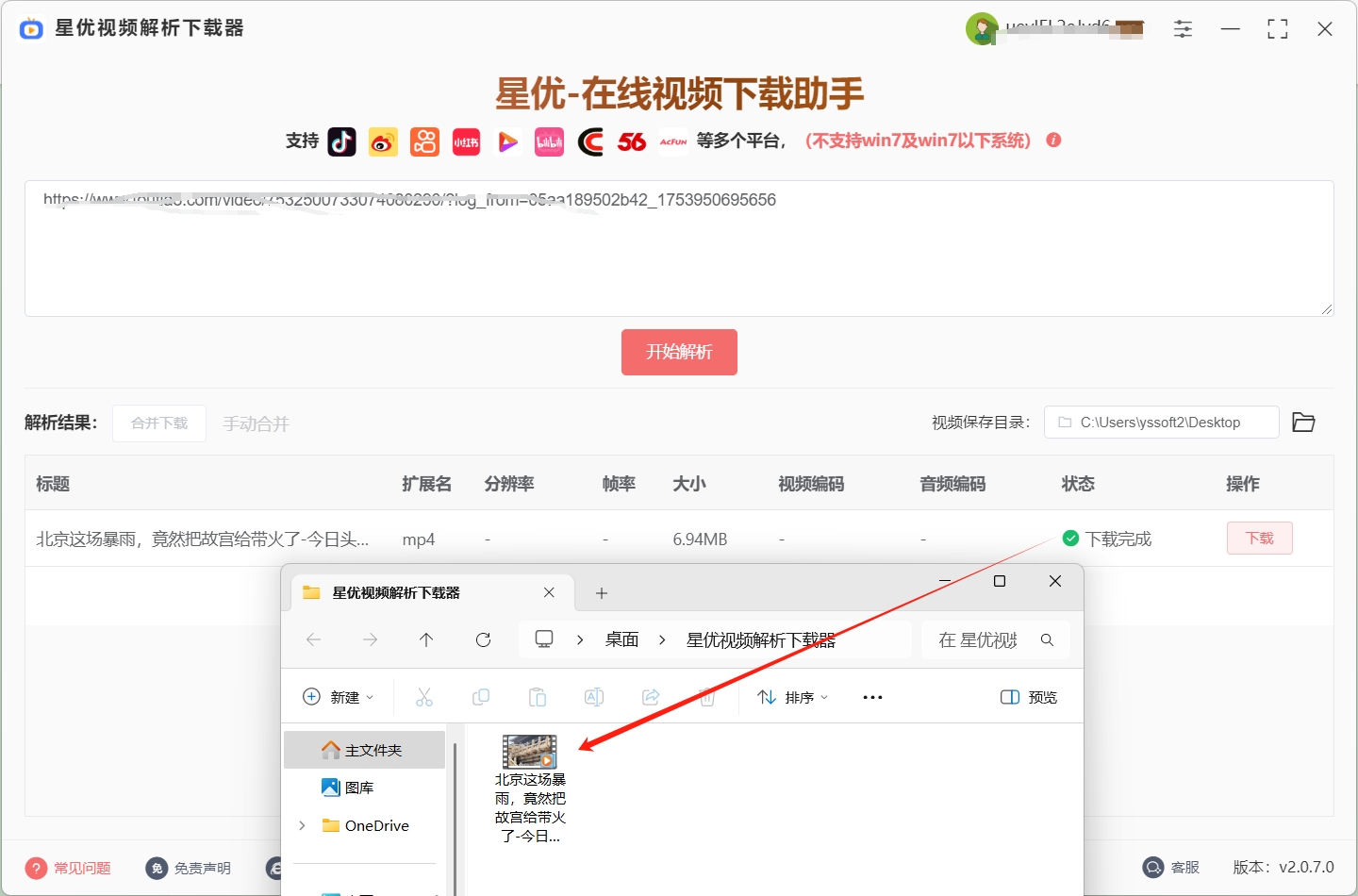The image size is (1358, 896).
Task: Select the 小红书 platform icon
Action: (466, 141)
